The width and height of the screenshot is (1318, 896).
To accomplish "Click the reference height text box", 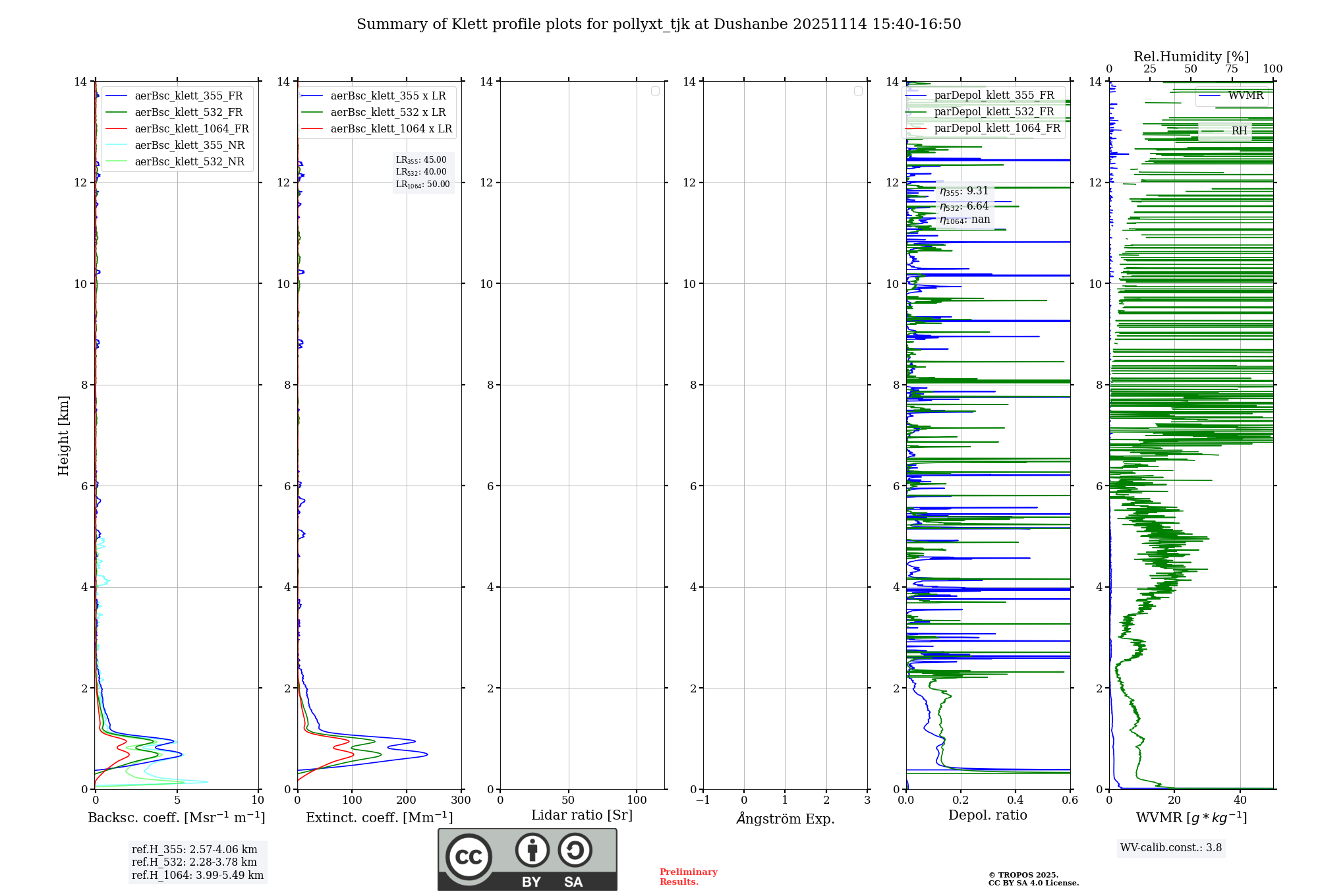I will 197,862.
